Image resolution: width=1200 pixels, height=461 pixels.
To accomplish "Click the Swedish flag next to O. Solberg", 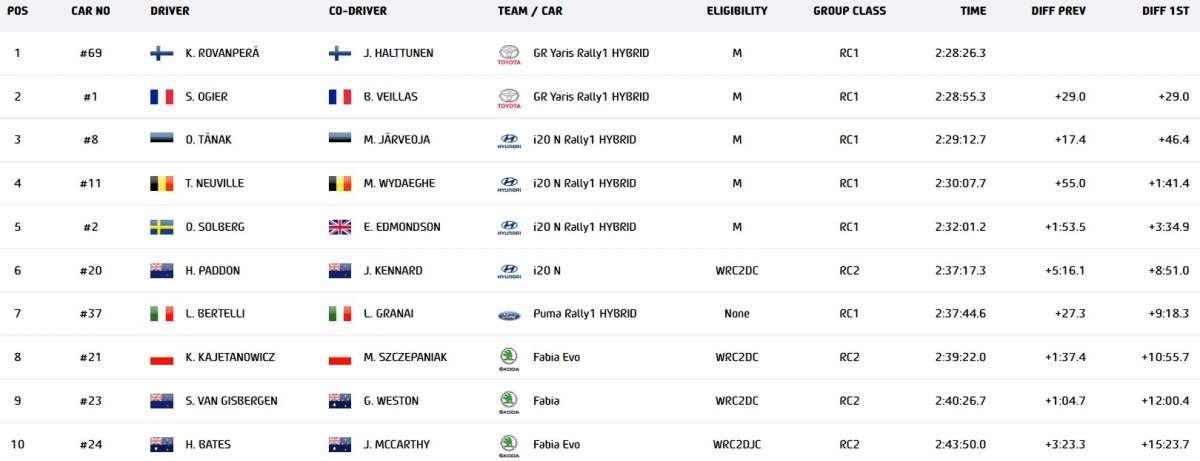I will click(161, 227).
